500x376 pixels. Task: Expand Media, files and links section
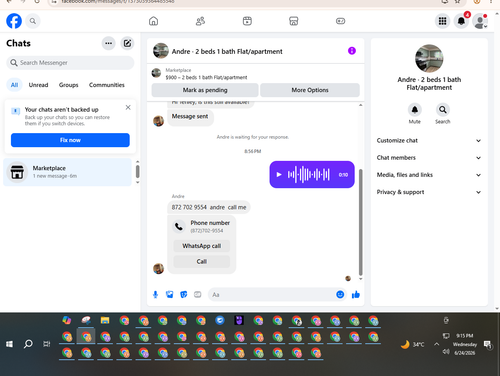[x=429, y=175]
